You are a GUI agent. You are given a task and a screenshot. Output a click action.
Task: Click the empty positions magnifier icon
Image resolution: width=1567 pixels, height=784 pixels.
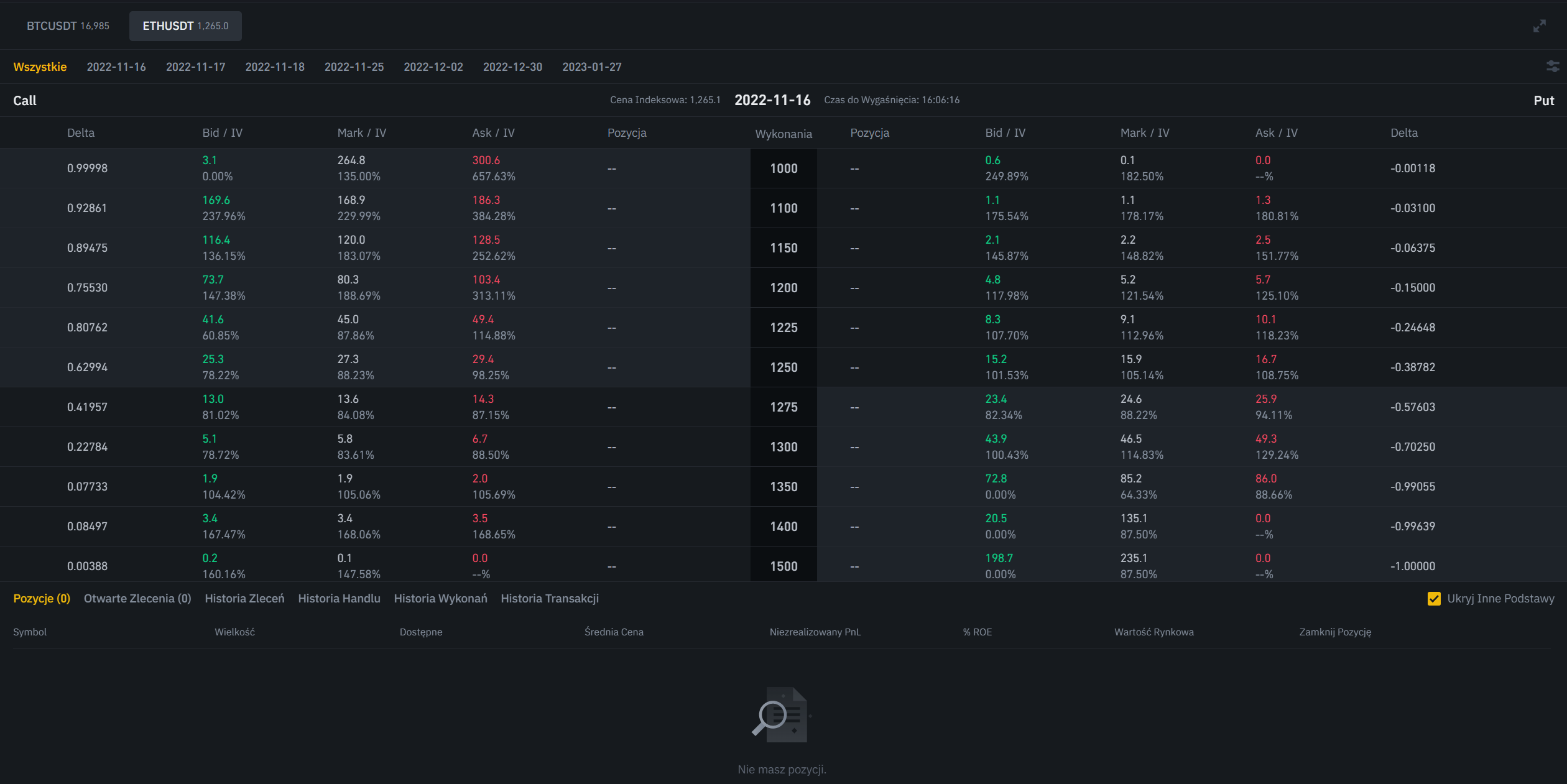pos(782,715)
